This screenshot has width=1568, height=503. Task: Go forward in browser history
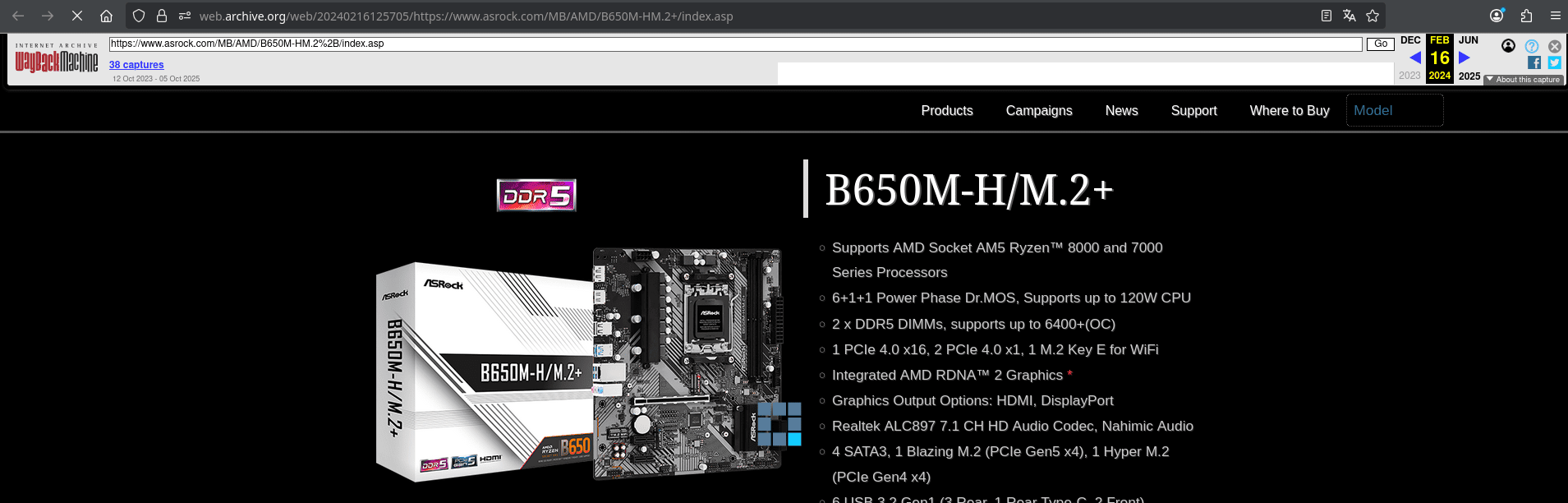point(48,16)
